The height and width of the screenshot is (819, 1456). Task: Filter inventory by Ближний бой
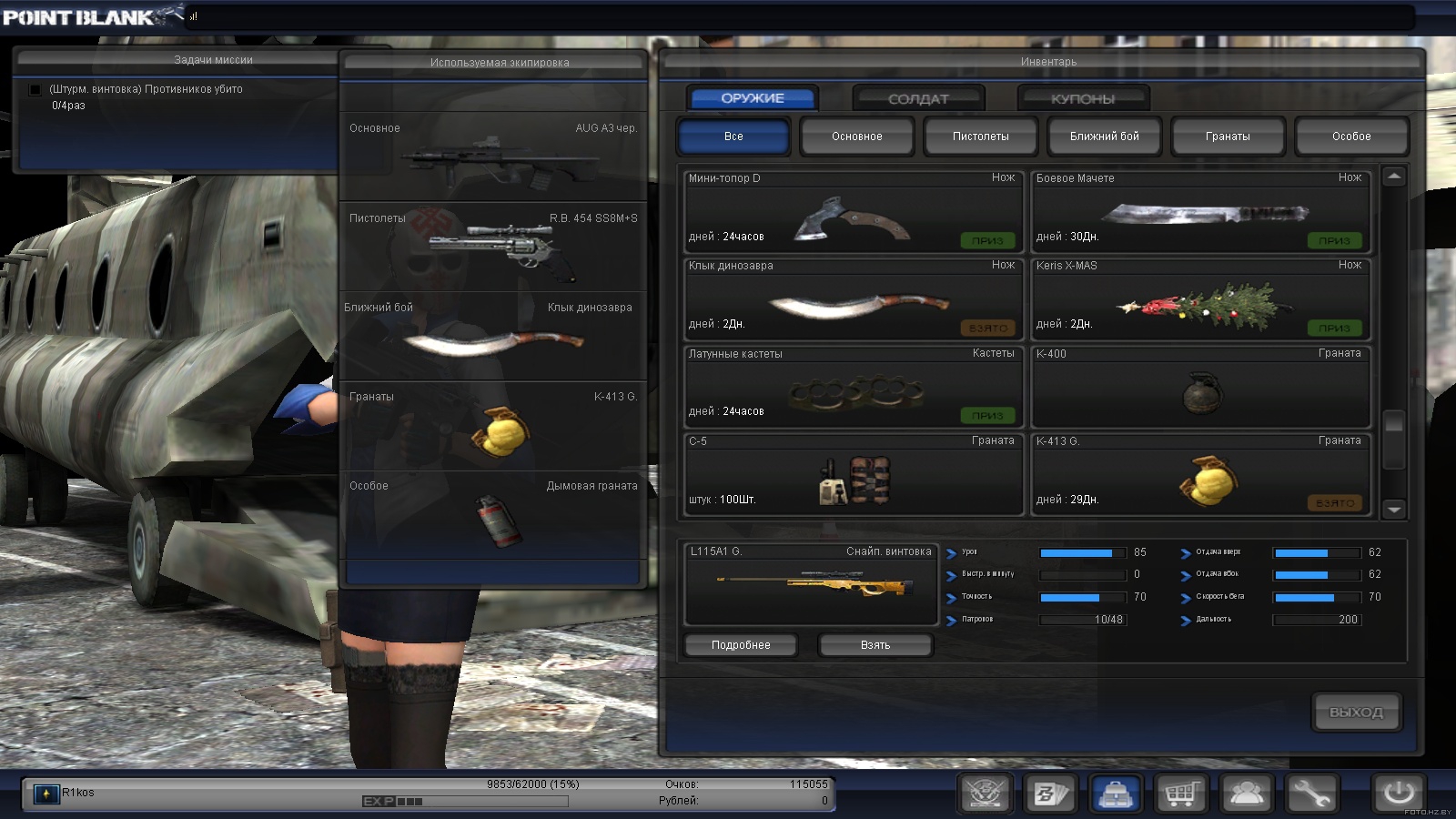1104,136
